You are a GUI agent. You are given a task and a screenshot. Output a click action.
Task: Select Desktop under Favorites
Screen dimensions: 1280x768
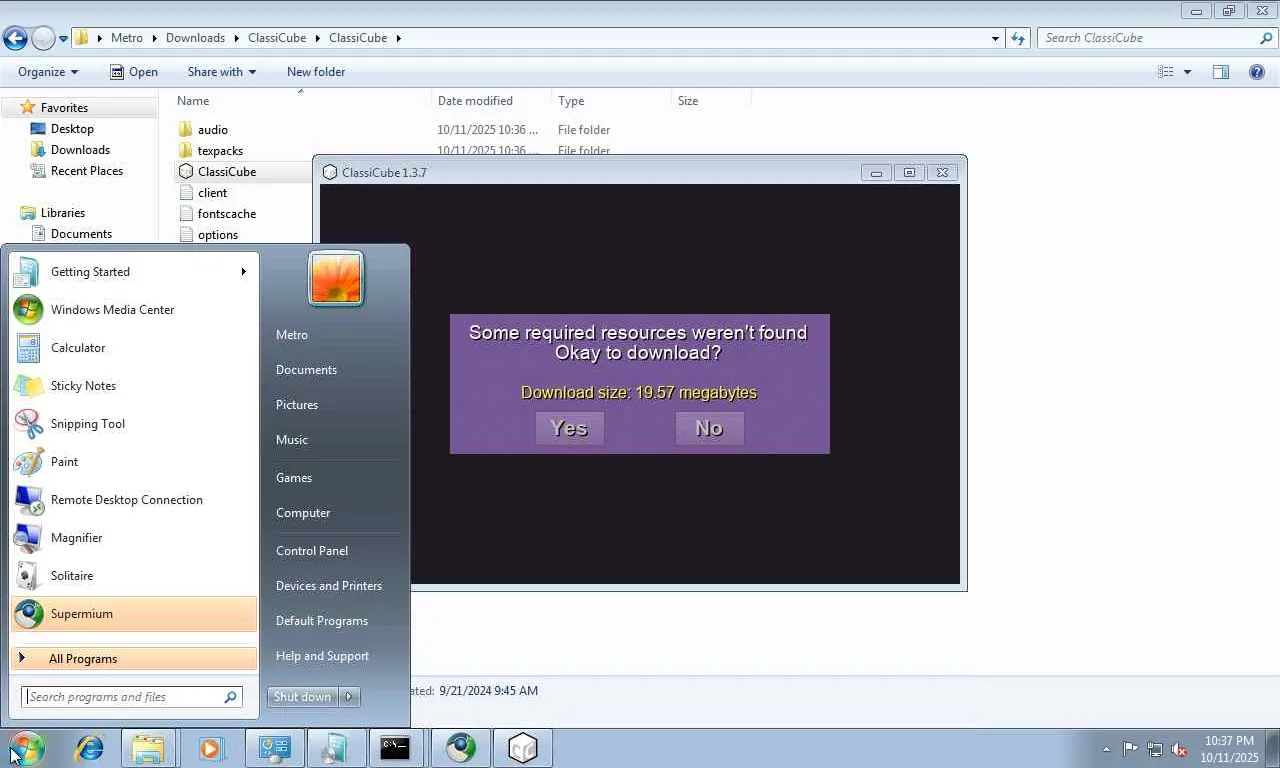click(x=72, y=129)
